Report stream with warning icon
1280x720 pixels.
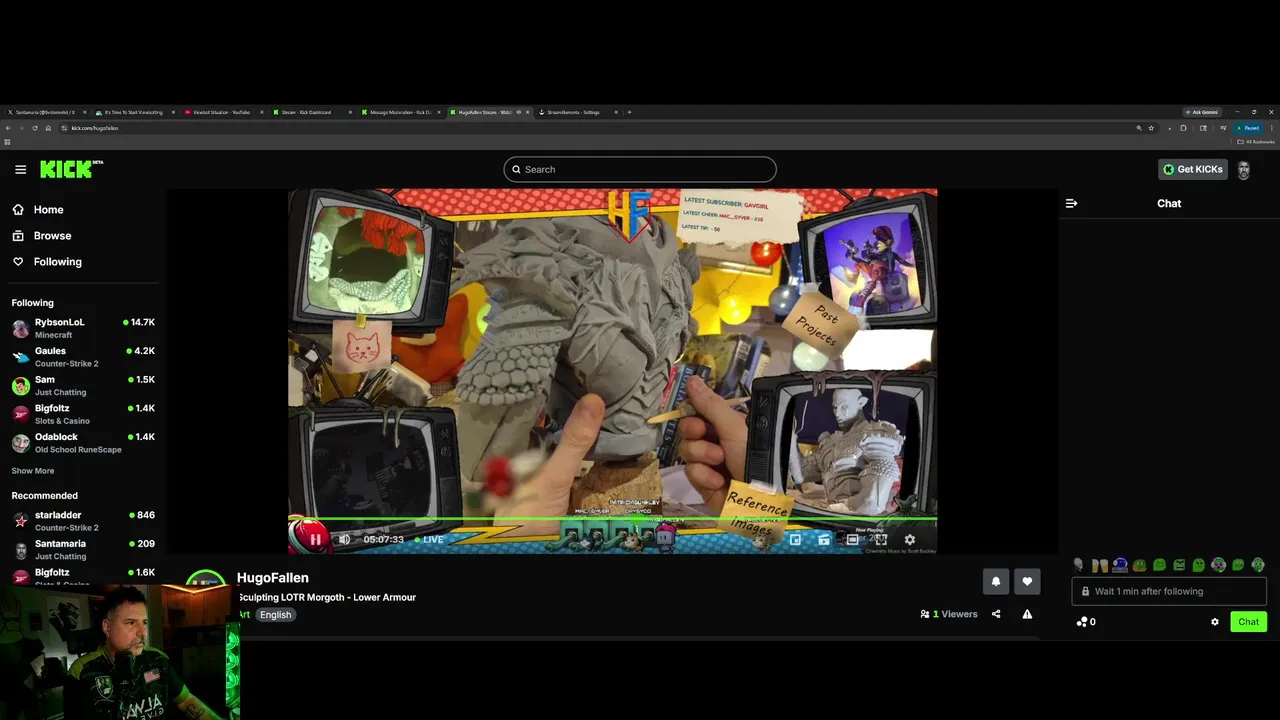(1027, 614)
